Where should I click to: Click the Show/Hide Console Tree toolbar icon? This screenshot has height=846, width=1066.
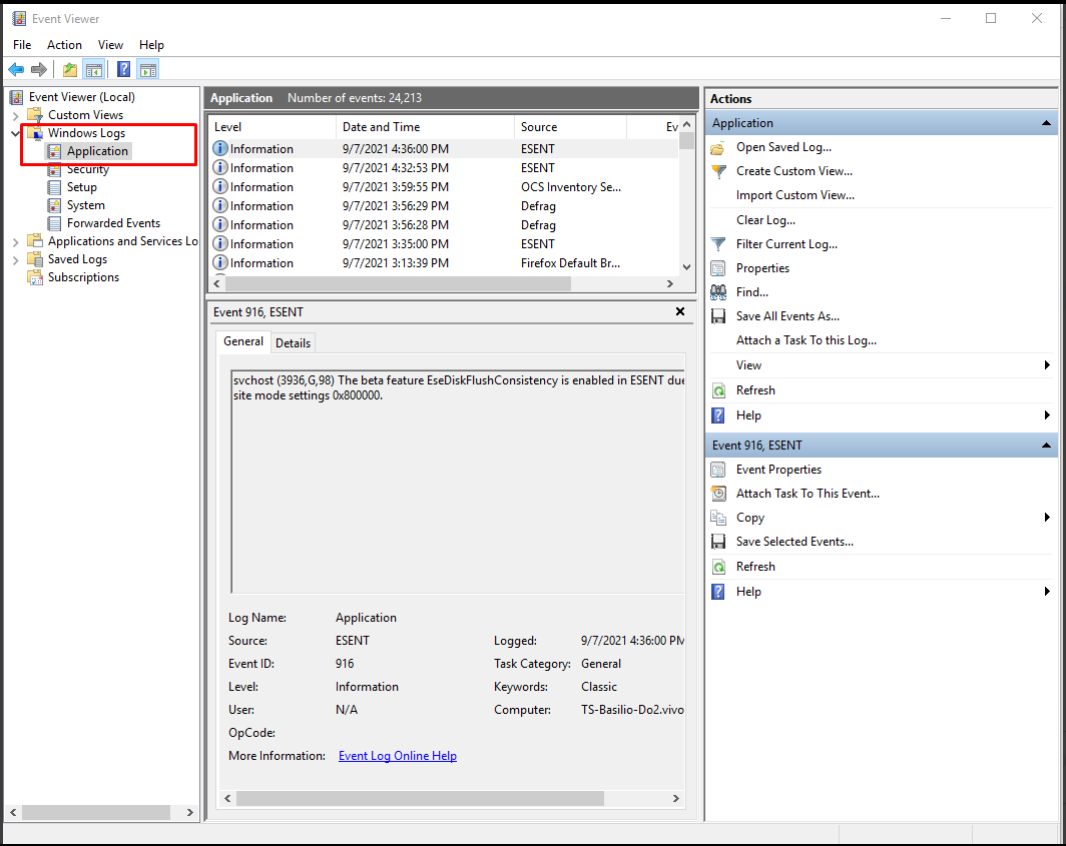tap(93, 68)
